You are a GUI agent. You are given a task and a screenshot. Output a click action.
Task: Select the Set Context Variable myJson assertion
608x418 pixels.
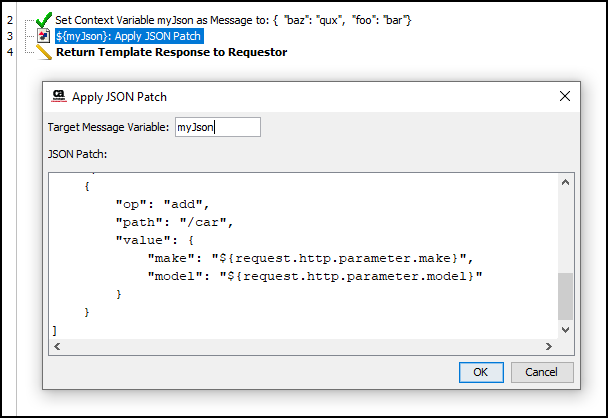233,20
